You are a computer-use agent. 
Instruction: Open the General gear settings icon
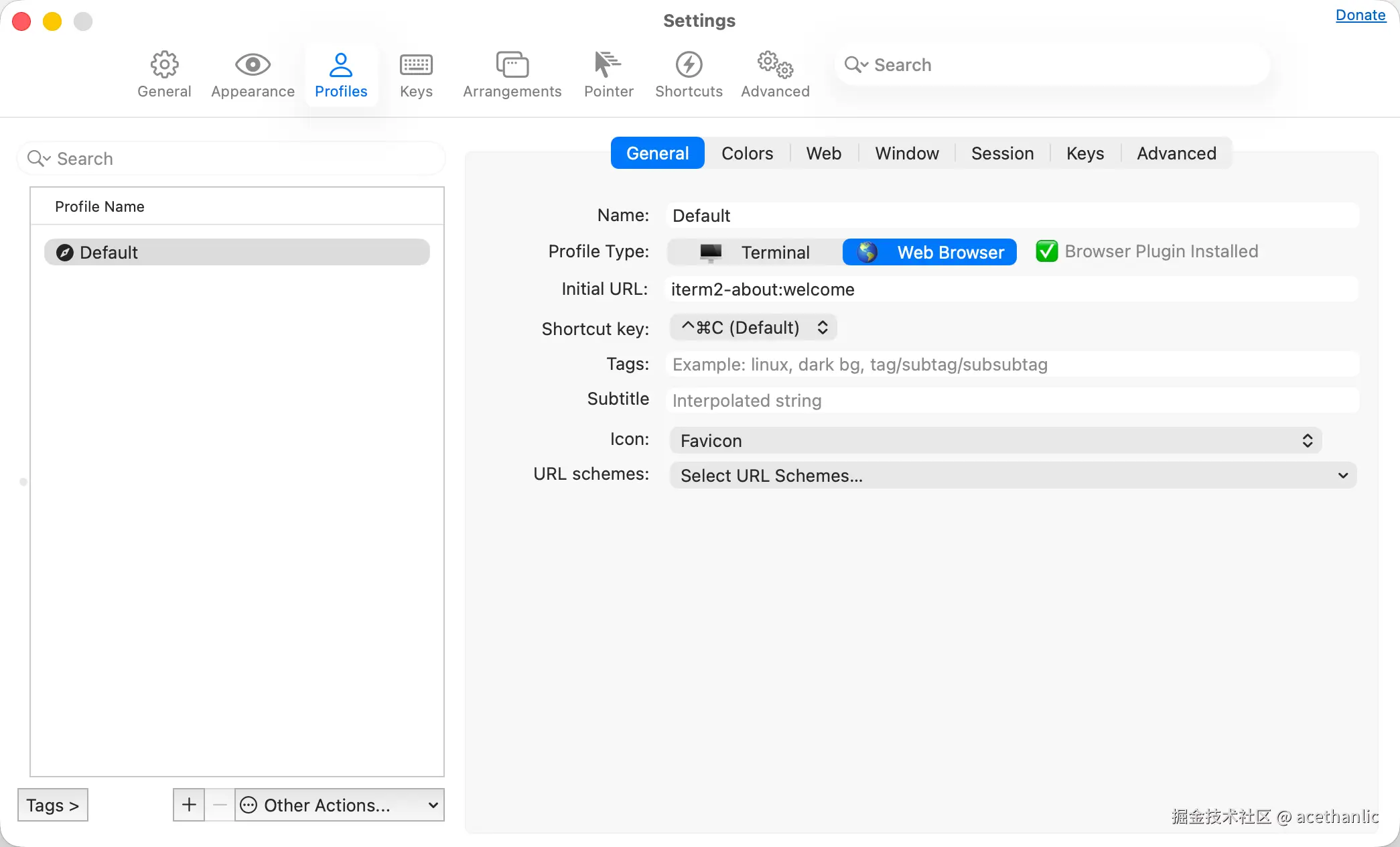(164, 65)
